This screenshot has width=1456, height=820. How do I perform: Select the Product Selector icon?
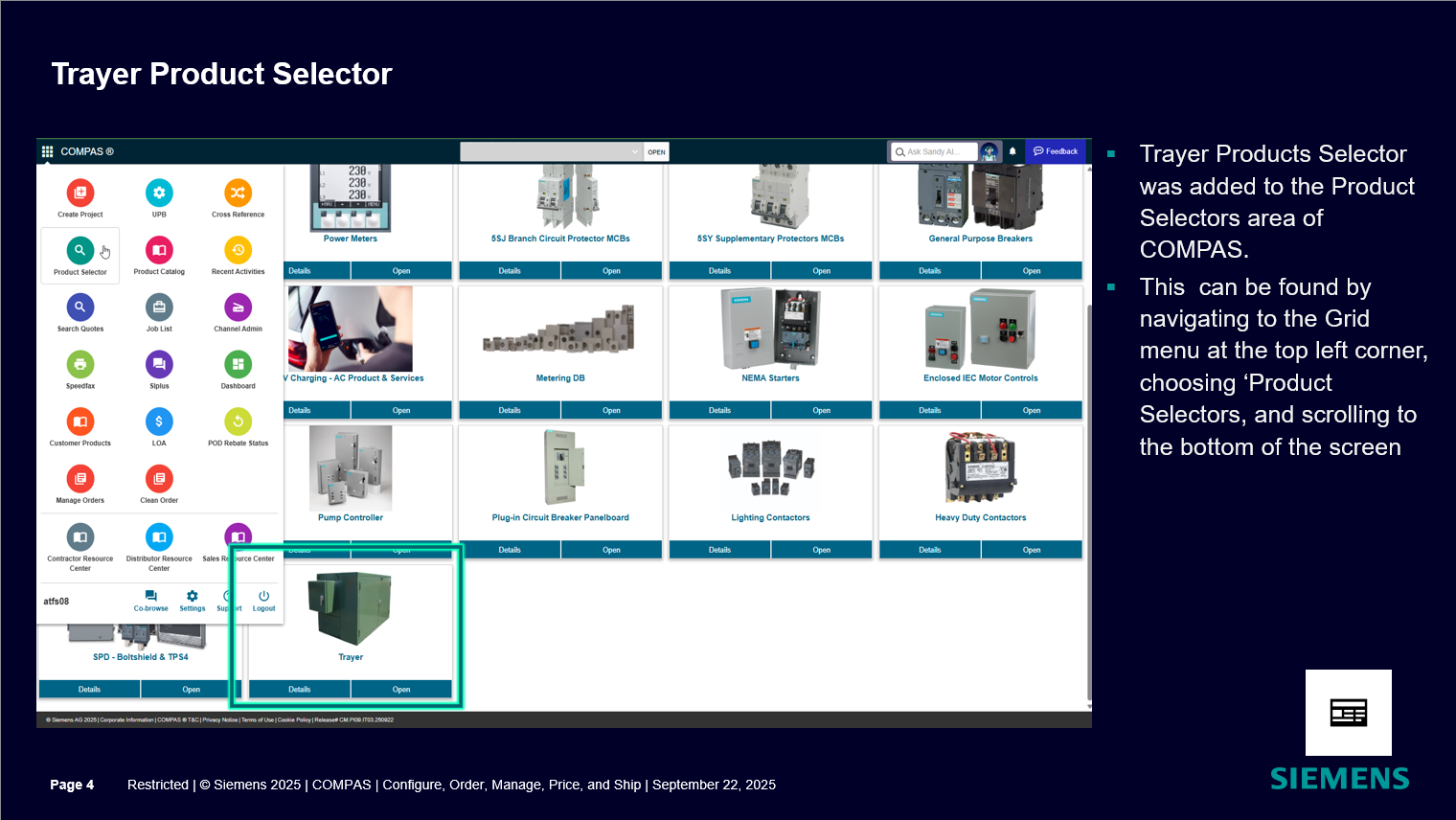[x=80, y=250]
